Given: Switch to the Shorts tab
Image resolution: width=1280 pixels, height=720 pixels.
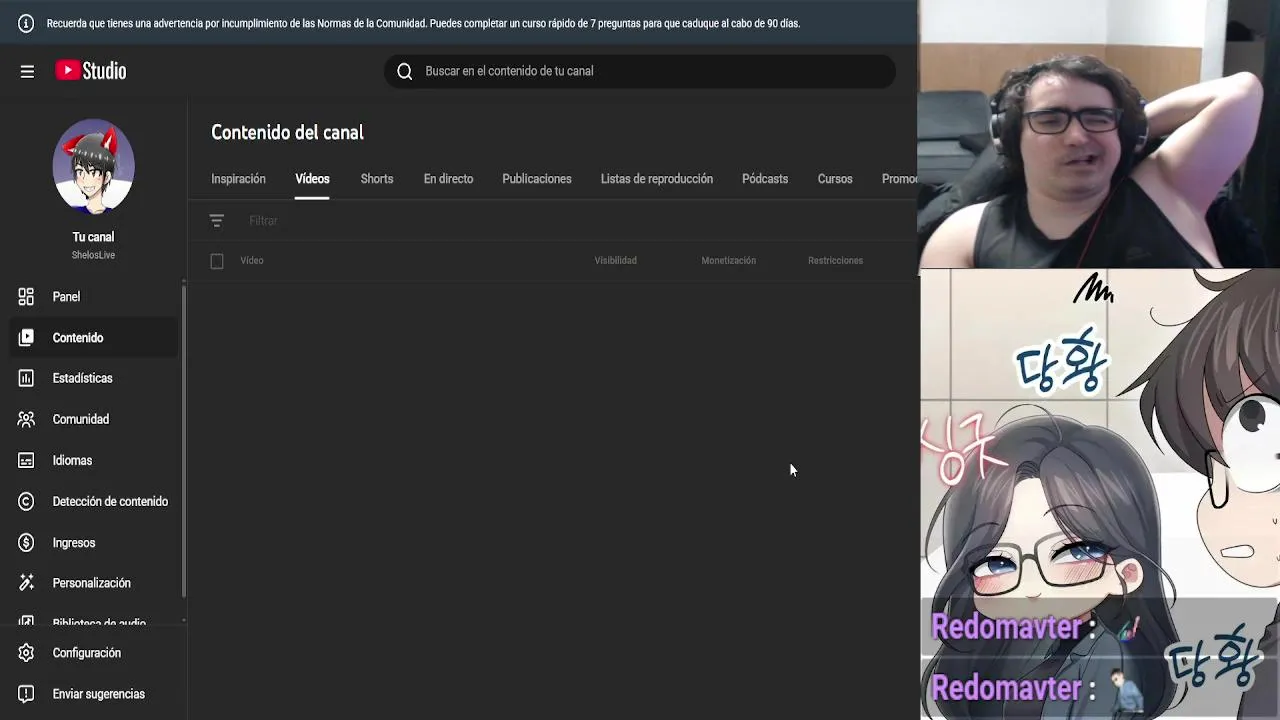Looking at the screenshot, I should pos(377,179).
